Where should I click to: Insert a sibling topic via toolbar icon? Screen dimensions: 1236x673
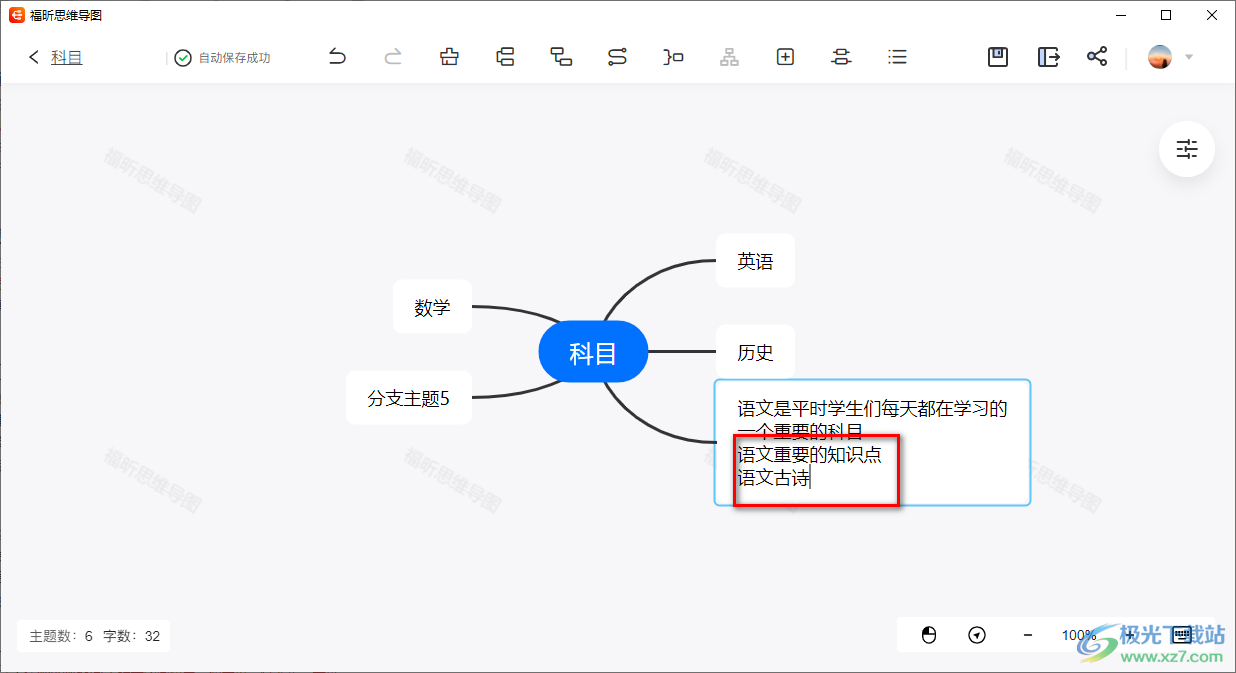point(505,57)
